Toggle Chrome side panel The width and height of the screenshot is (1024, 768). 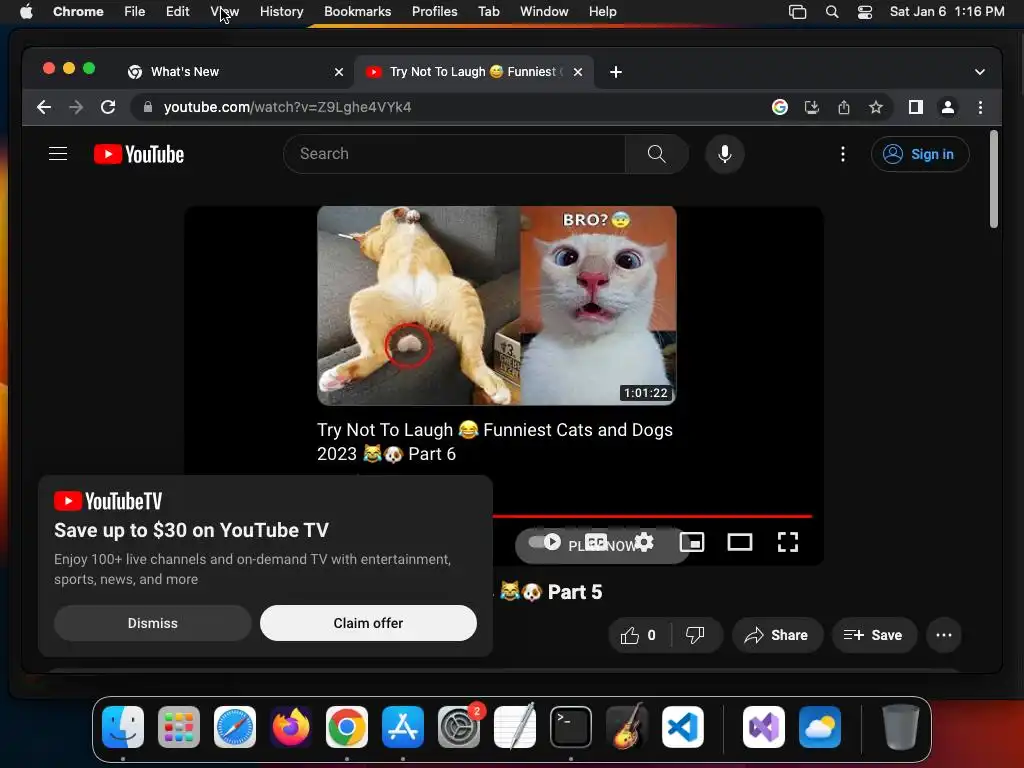pos(916,107)
